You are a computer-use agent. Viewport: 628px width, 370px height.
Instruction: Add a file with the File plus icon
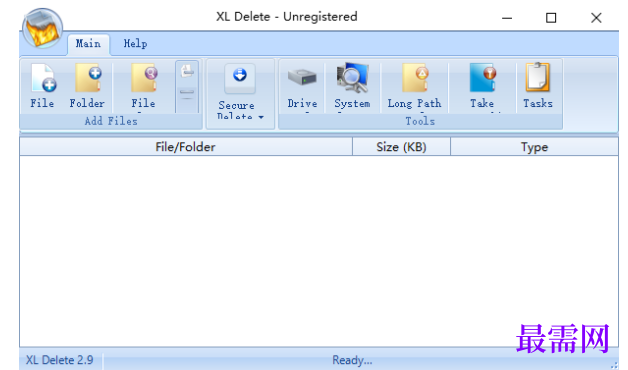pos(43,86)
